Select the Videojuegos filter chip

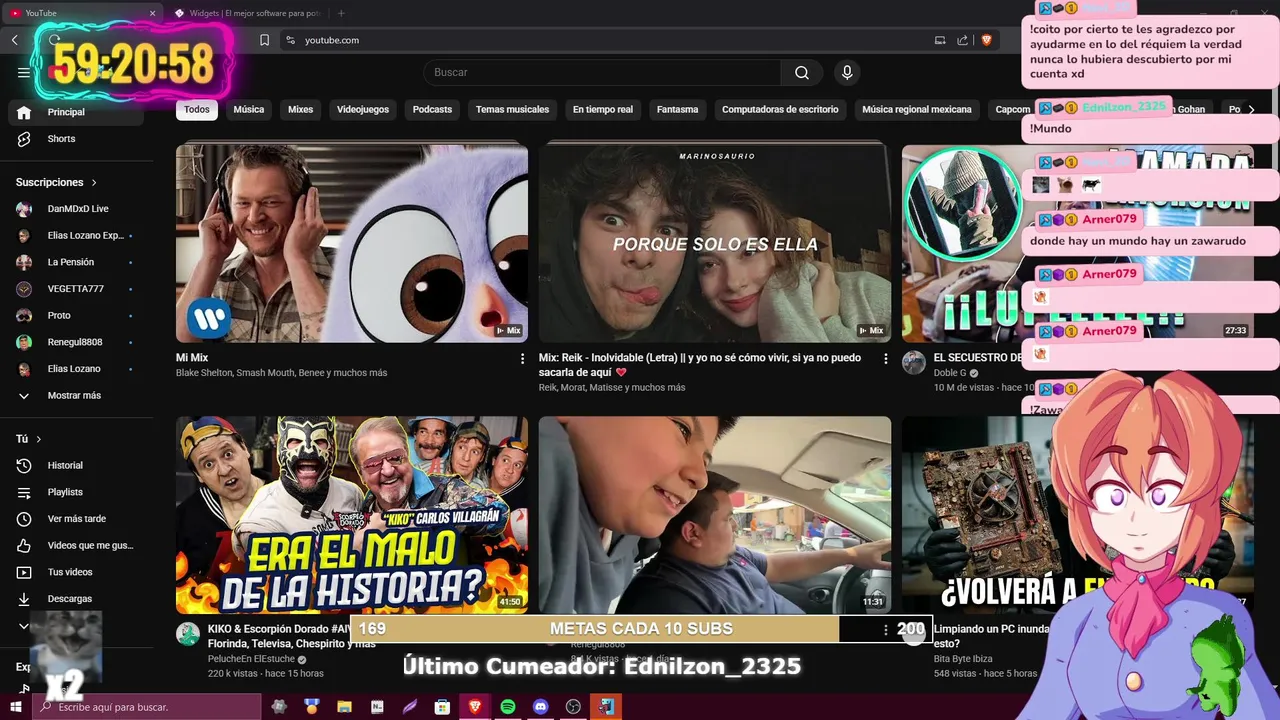[363, 109]
